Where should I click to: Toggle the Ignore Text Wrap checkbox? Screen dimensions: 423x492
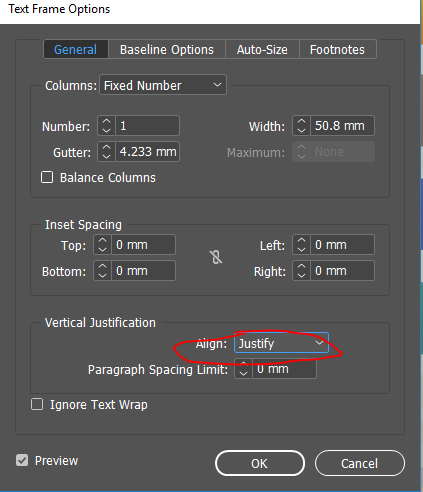tap(37, 404)
